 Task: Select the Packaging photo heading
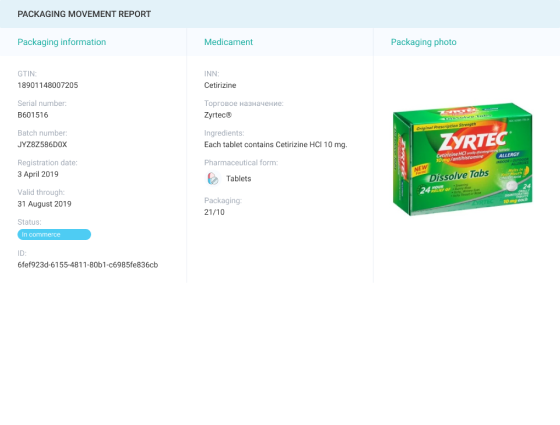pyautogui.click(x=424, y=42)
